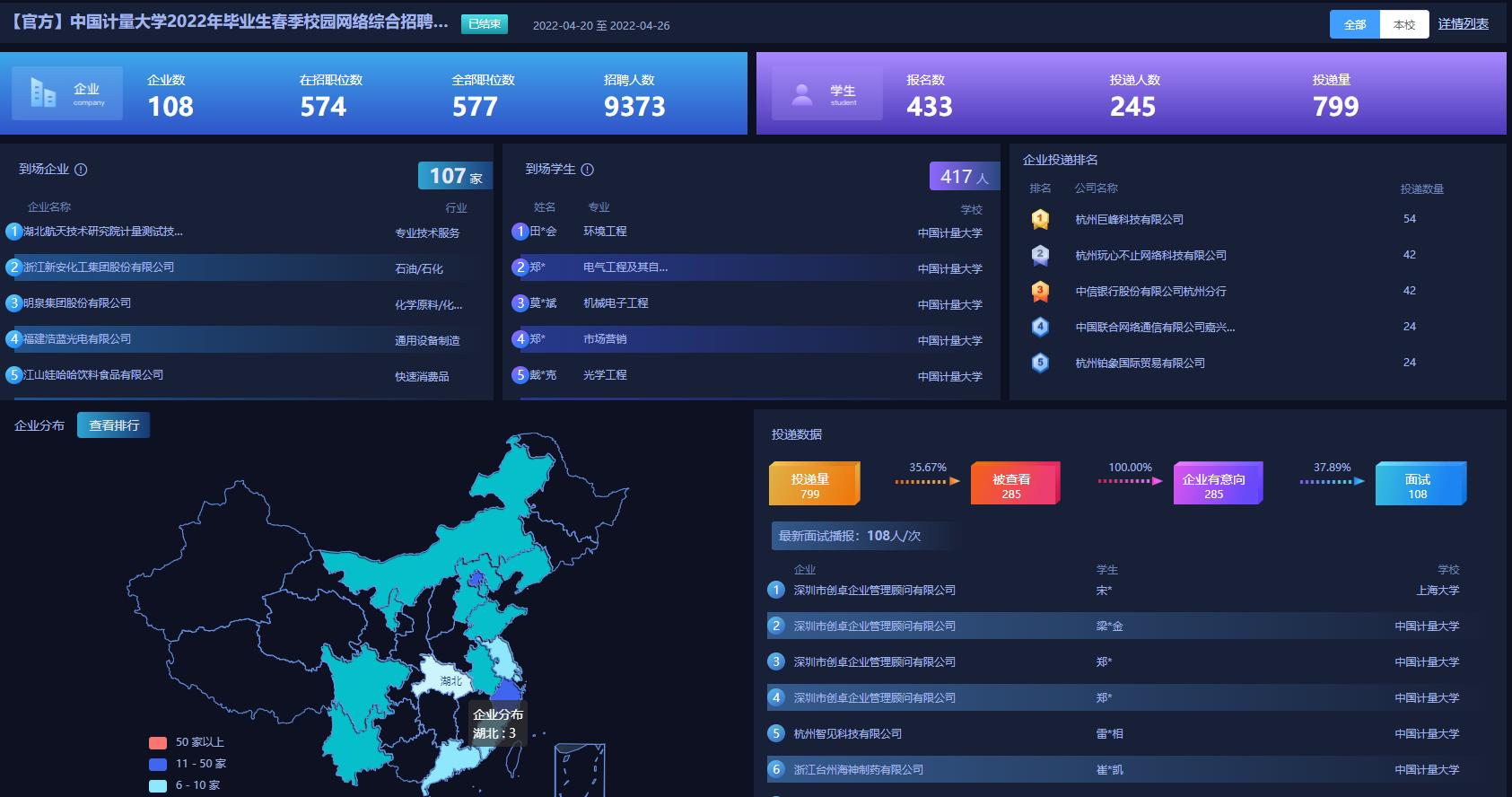Viewport: 1512px width, 797px height.
Task: Click the 在招职位数 574 statistic
Action: click(330, 96)
